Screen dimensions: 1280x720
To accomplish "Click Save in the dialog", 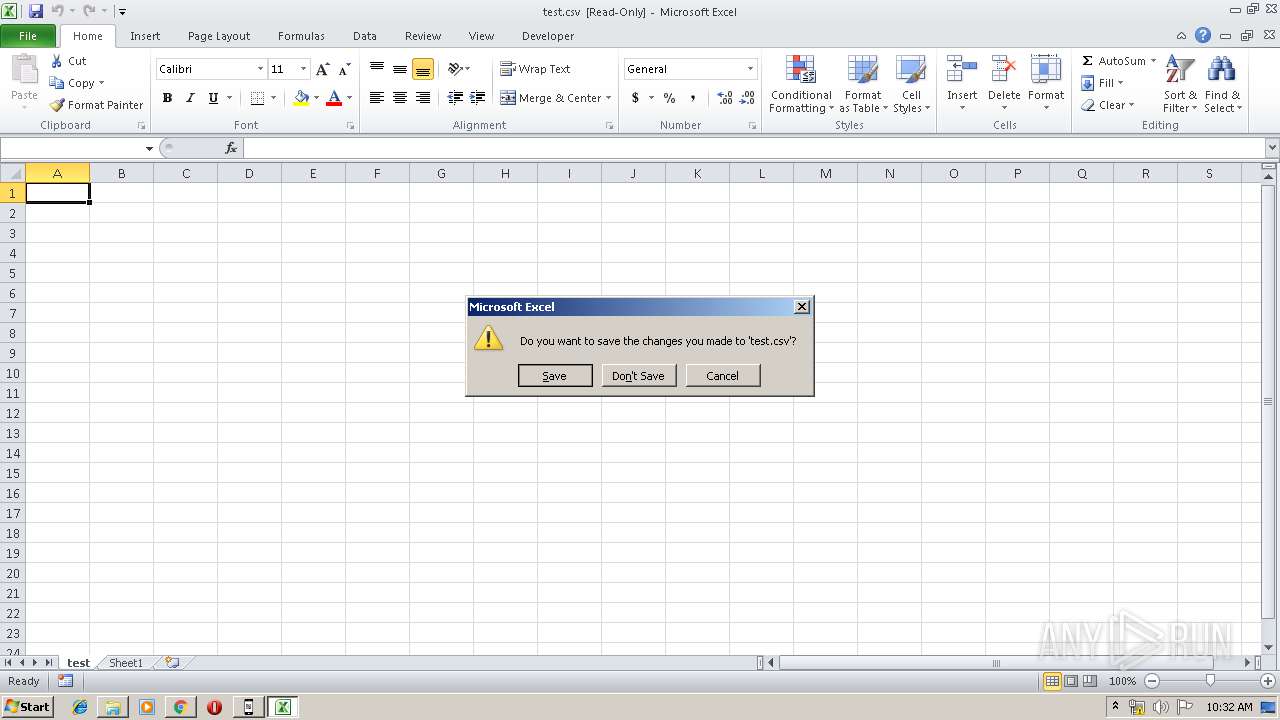I will pyautogui.click(x=555, y=376).
